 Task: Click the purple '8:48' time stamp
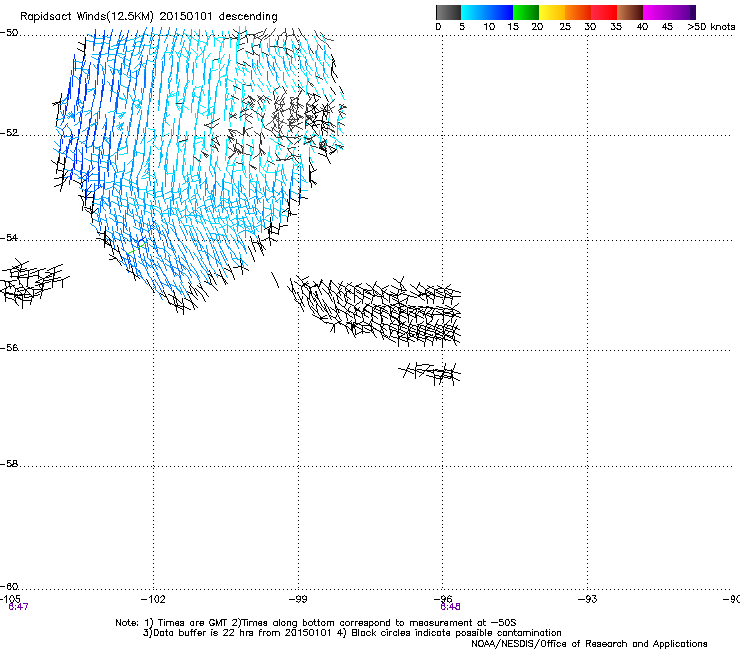click(450, 607)
